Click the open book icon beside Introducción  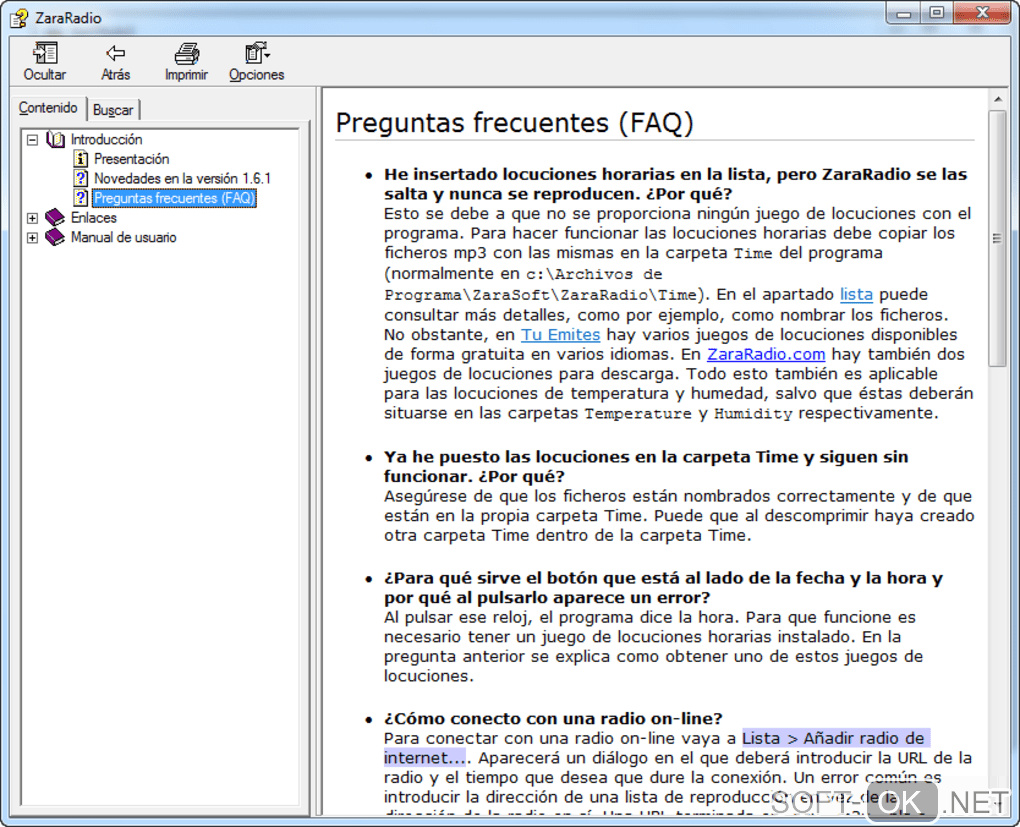coord(55,140)
